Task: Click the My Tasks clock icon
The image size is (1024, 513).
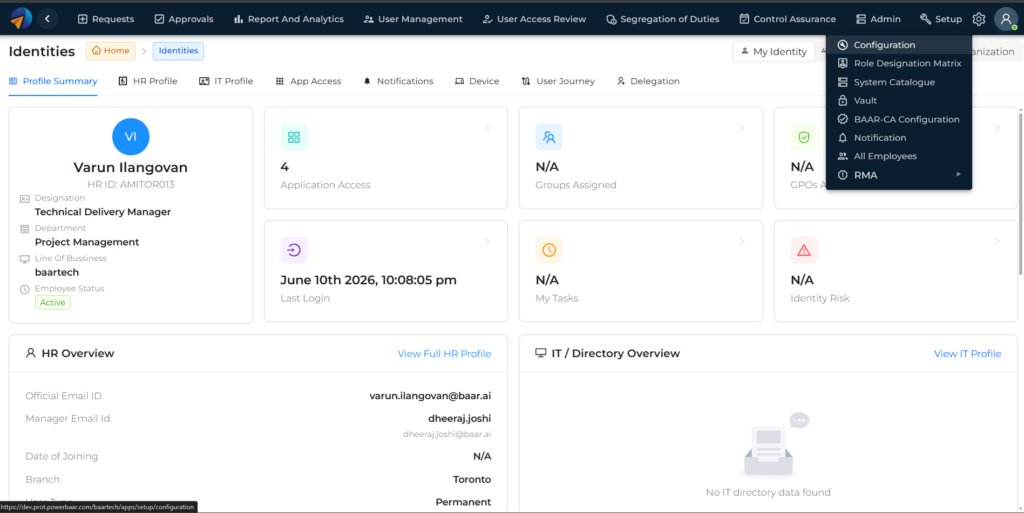Action: [x=549, y=250]
